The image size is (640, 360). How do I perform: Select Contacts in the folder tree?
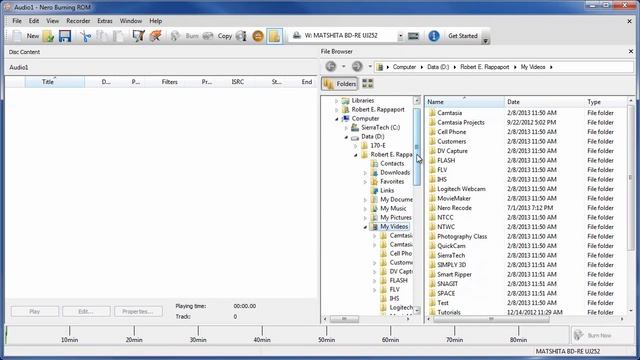point(392,164)
